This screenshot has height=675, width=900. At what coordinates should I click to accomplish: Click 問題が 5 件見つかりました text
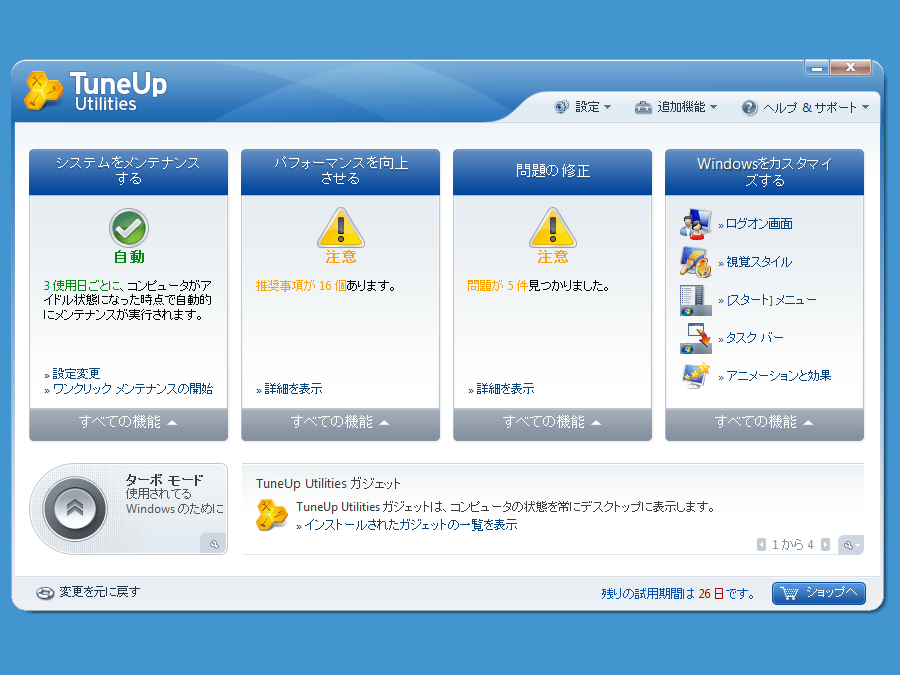tap(538, 286)
